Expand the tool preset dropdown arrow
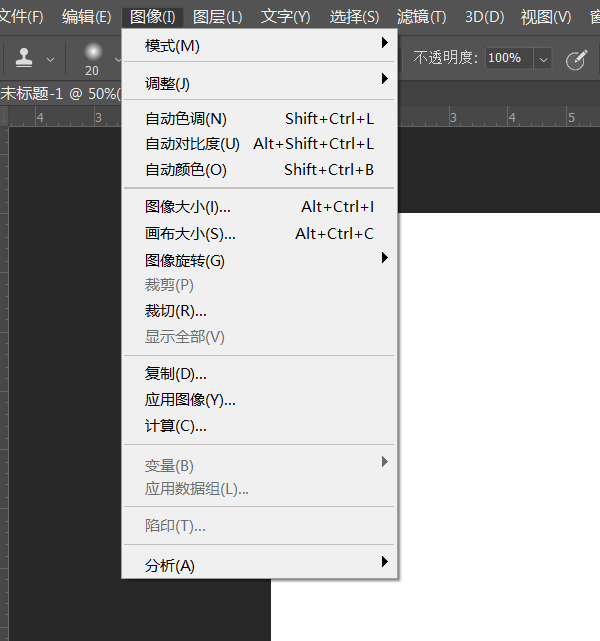The height and width of the screenshot is (641, 600). (x=50, y=60)
